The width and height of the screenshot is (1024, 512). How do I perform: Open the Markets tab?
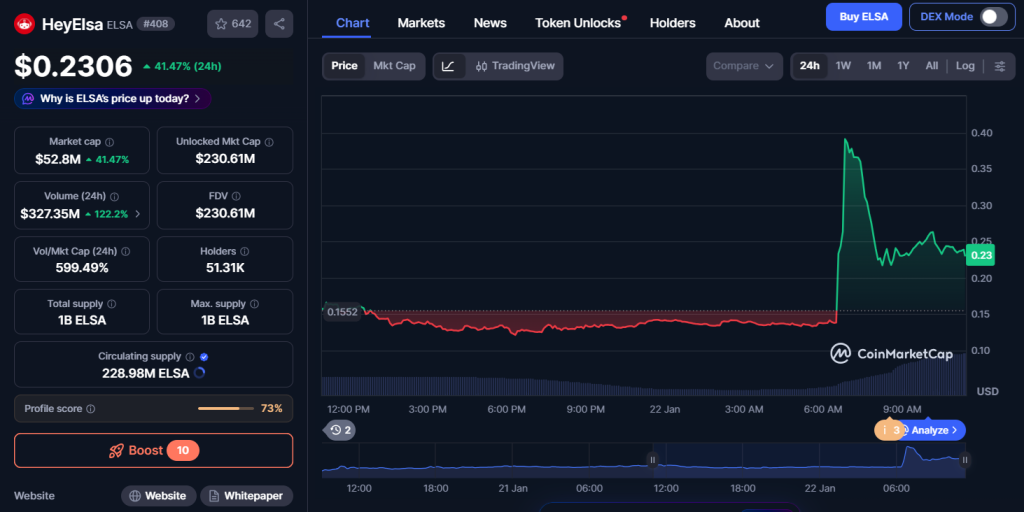pyautogui.click(x=421, y=23)
